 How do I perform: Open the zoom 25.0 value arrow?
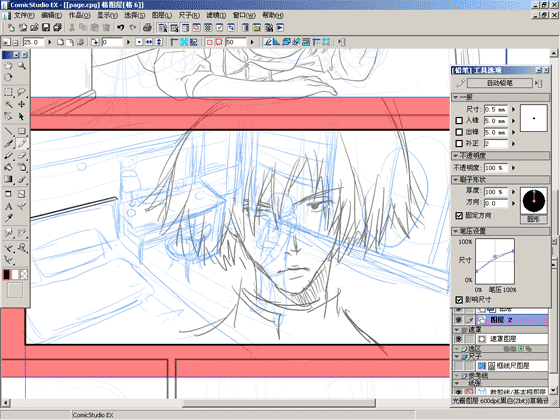point(49,42)
